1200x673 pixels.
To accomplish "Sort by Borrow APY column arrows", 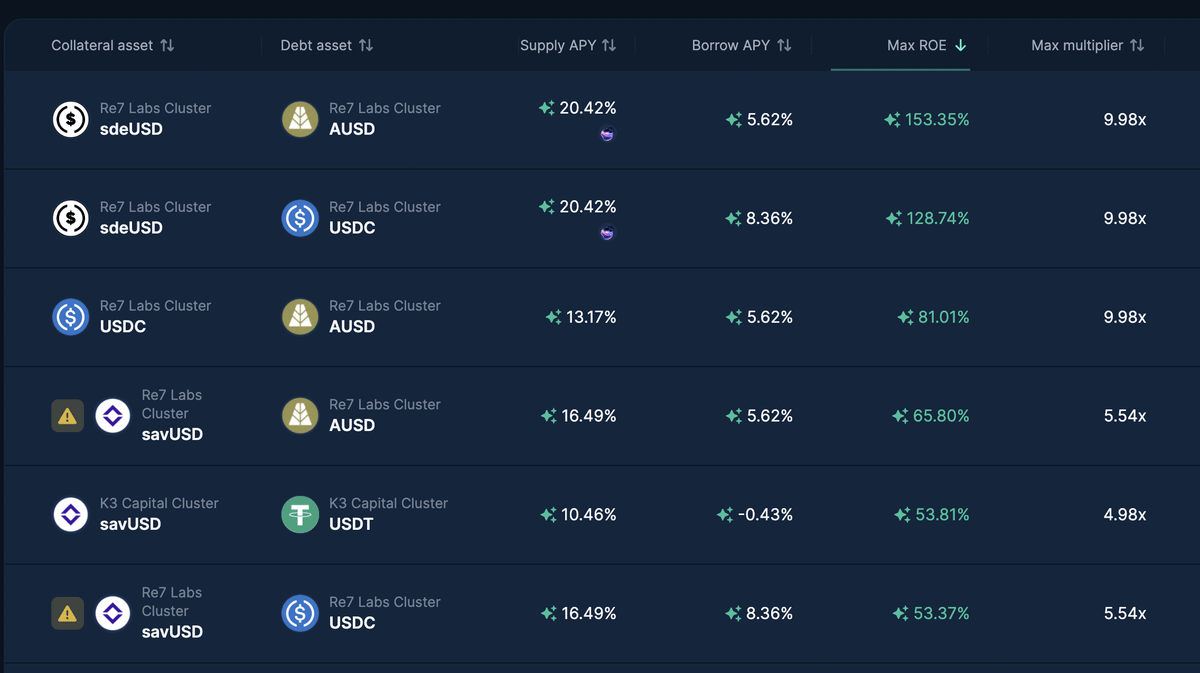I will tap(784, 45).
